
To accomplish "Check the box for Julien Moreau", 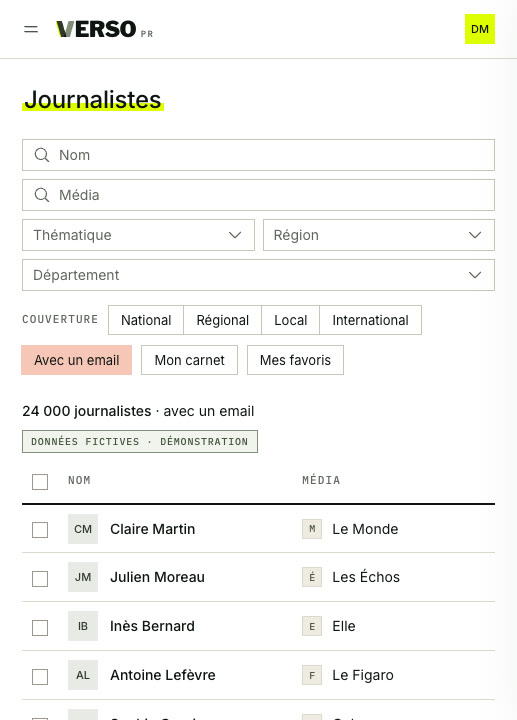I will [x=40, y=579].
